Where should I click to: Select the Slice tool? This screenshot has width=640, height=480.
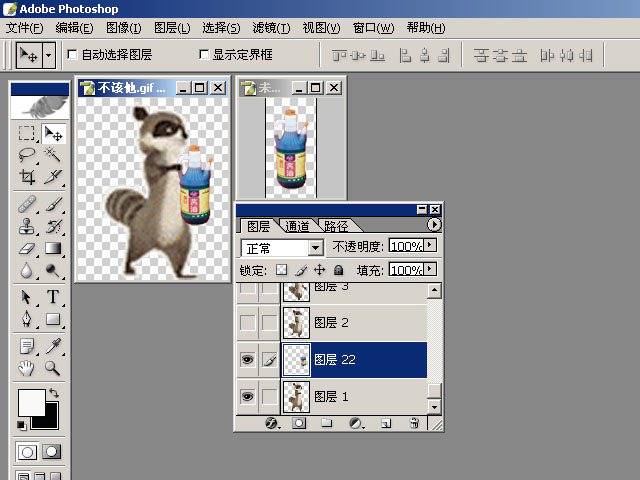pos(53,177)
